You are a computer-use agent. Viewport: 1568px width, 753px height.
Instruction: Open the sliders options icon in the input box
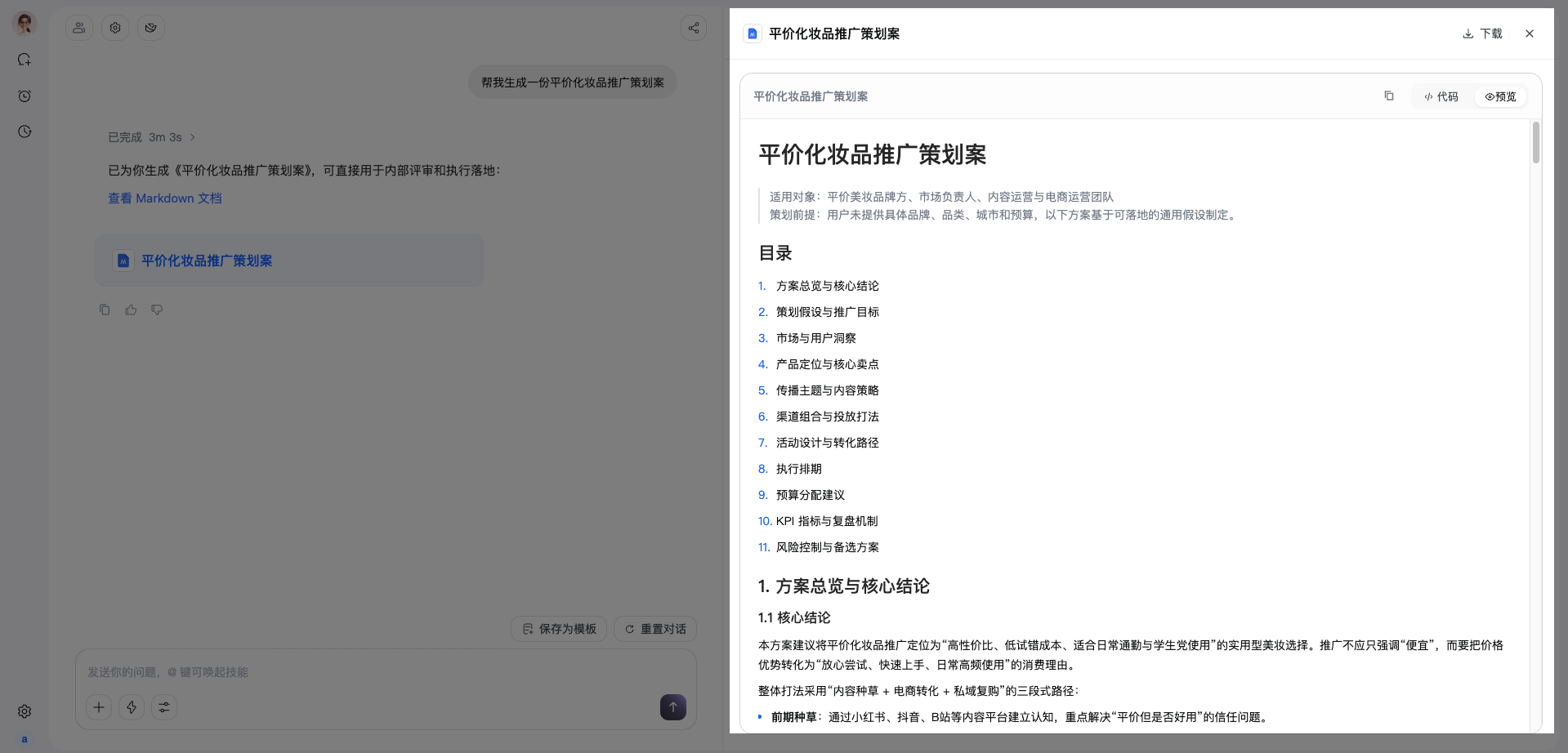pyautogui.click(x=164, y=707)
